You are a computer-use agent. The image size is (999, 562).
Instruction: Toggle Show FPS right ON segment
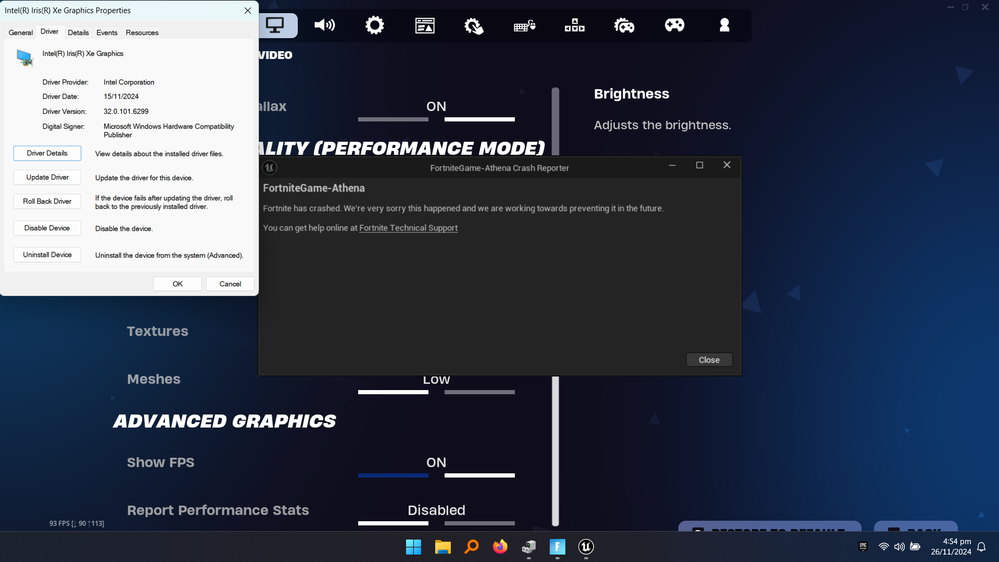[x=480, y=475]
